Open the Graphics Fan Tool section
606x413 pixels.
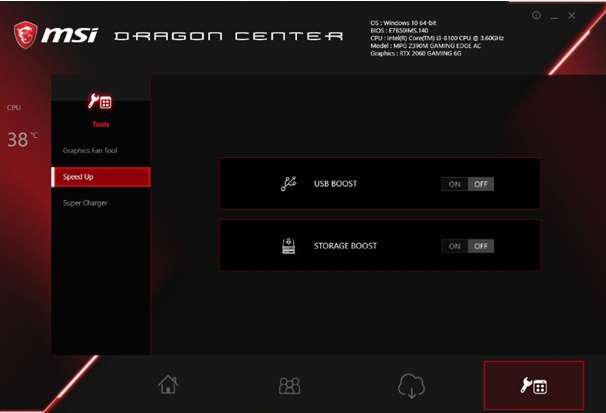pyautogui.click(x=100, y=151)
